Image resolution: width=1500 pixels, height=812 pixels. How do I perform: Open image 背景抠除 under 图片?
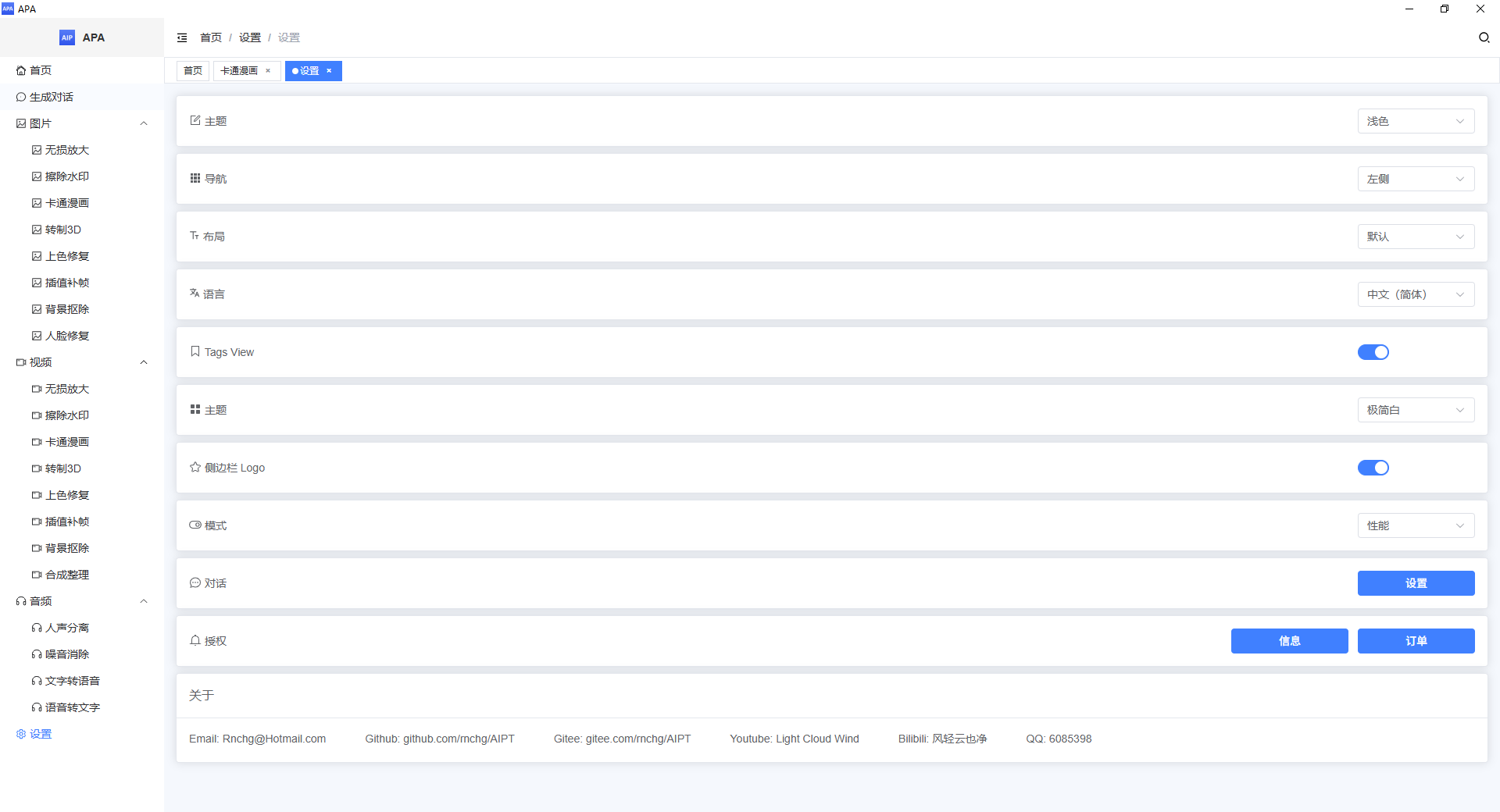(82, 309)
